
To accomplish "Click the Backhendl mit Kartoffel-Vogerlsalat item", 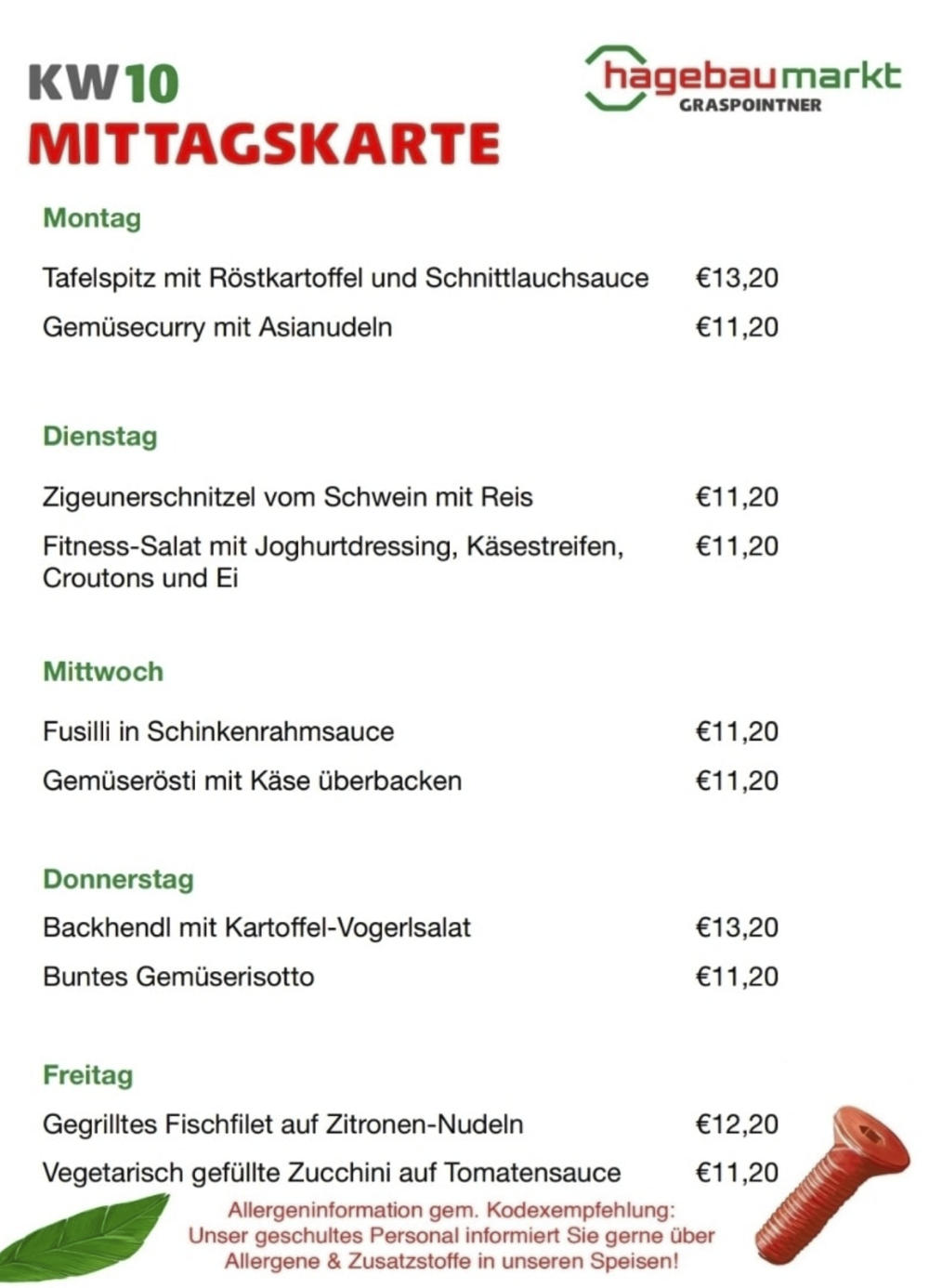I will (x=256, y=927).
